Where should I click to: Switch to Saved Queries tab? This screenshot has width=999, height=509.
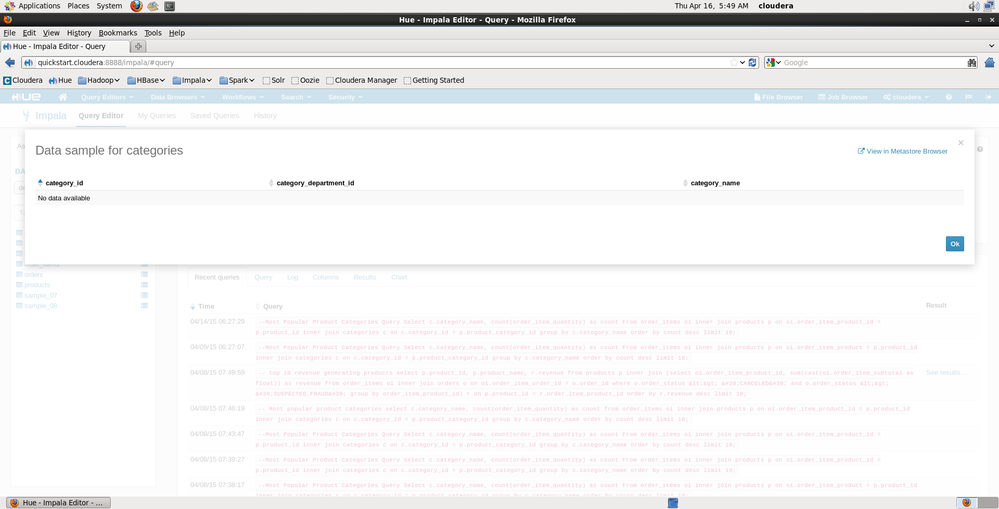[x=215, y=116]
